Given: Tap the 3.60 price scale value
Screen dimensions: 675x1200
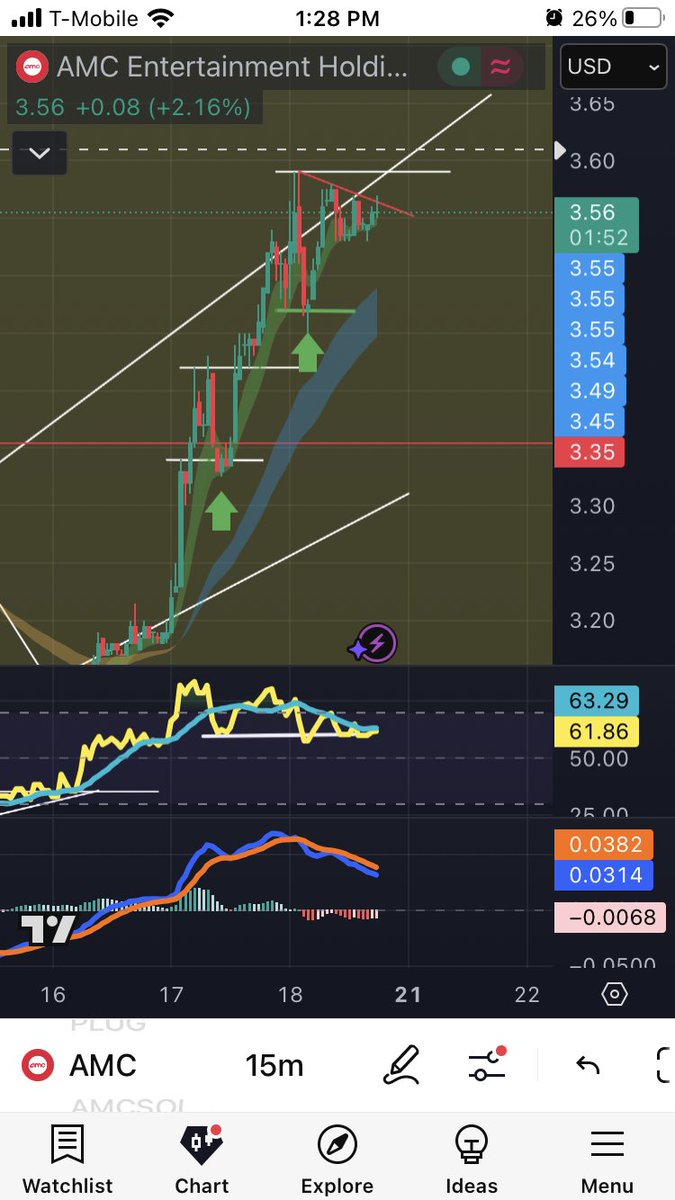Looking at the screenshot, I should pos(592,161).
